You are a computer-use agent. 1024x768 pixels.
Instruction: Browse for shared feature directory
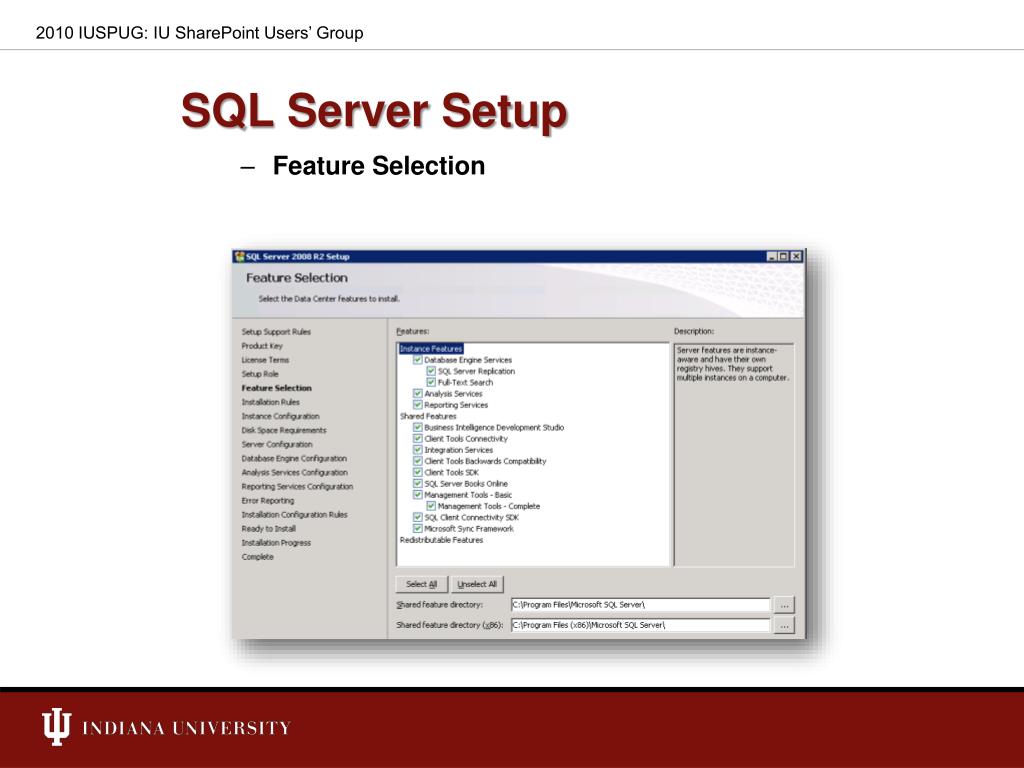(x=784, y=605)
